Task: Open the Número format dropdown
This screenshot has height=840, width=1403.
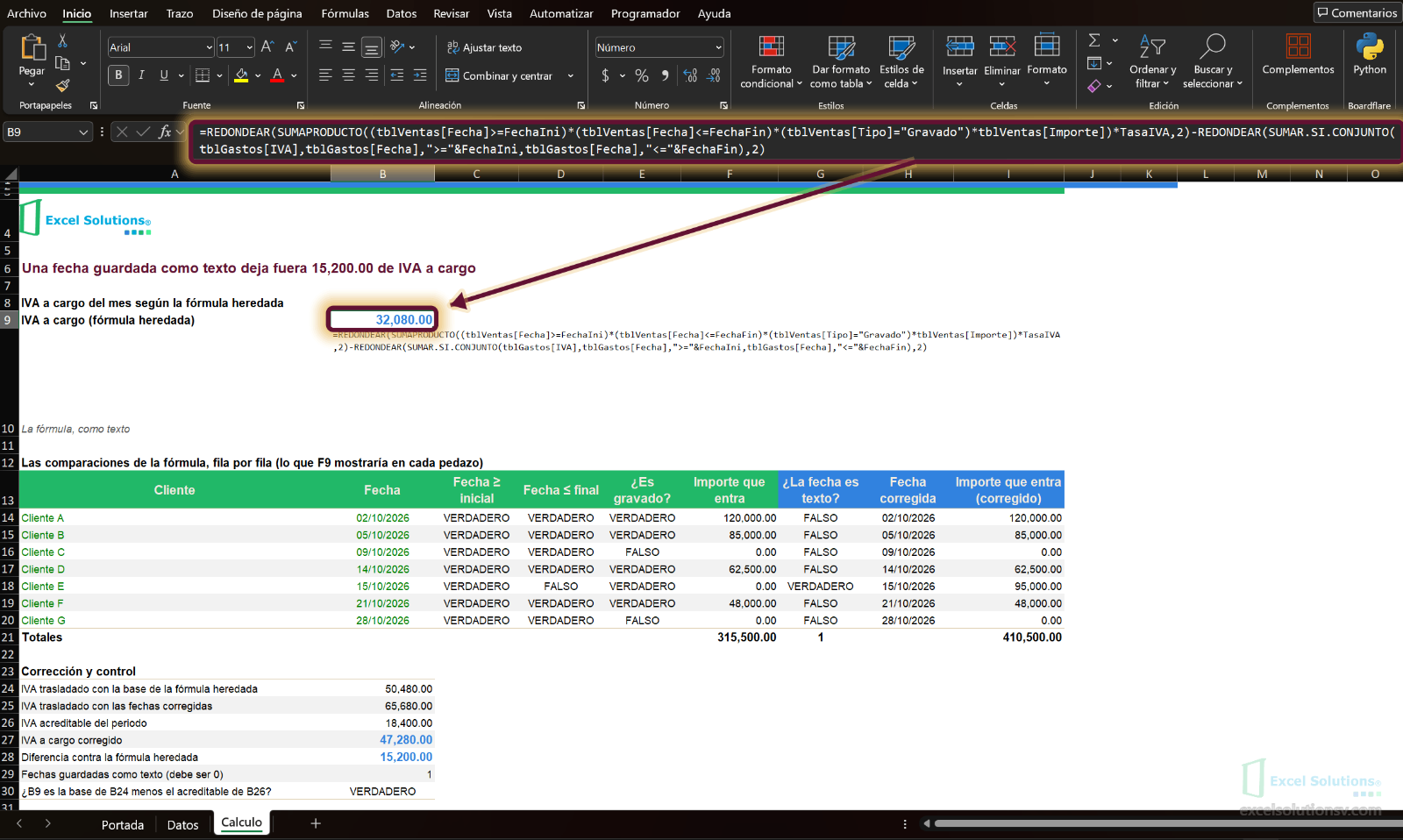Action: [718, 47]
